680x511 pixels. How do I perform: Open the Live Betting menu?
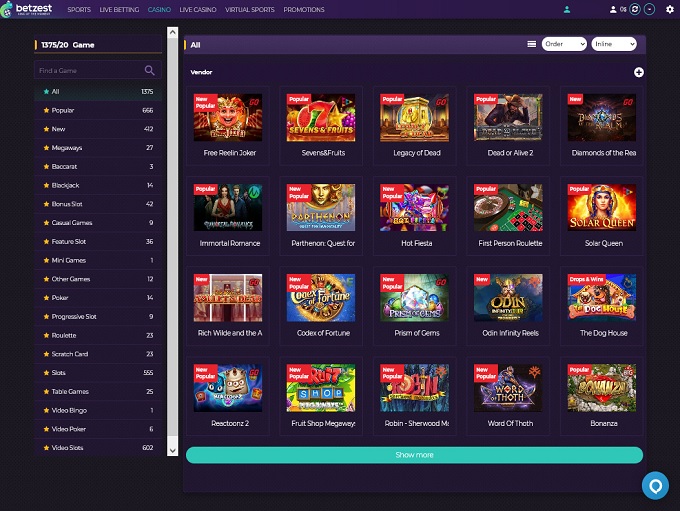(119, 10)
